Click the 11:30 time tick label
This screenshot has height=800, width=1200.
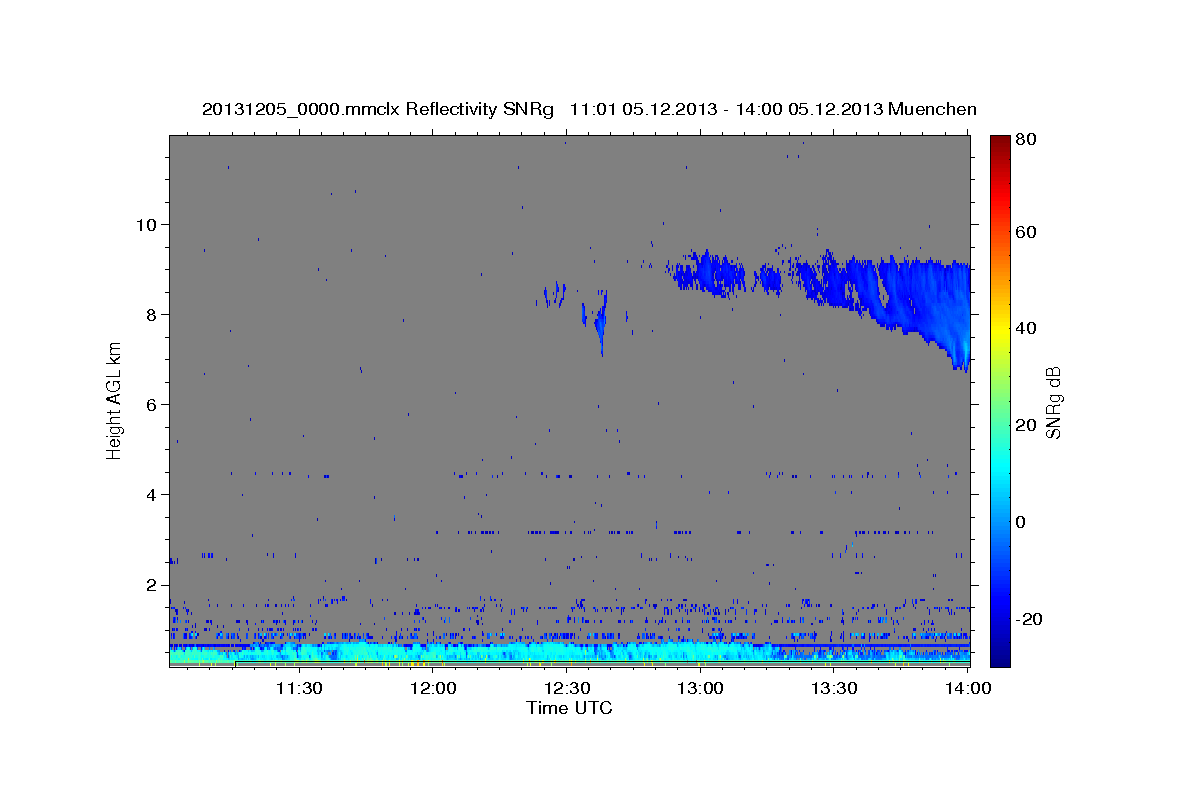[298, 688]
